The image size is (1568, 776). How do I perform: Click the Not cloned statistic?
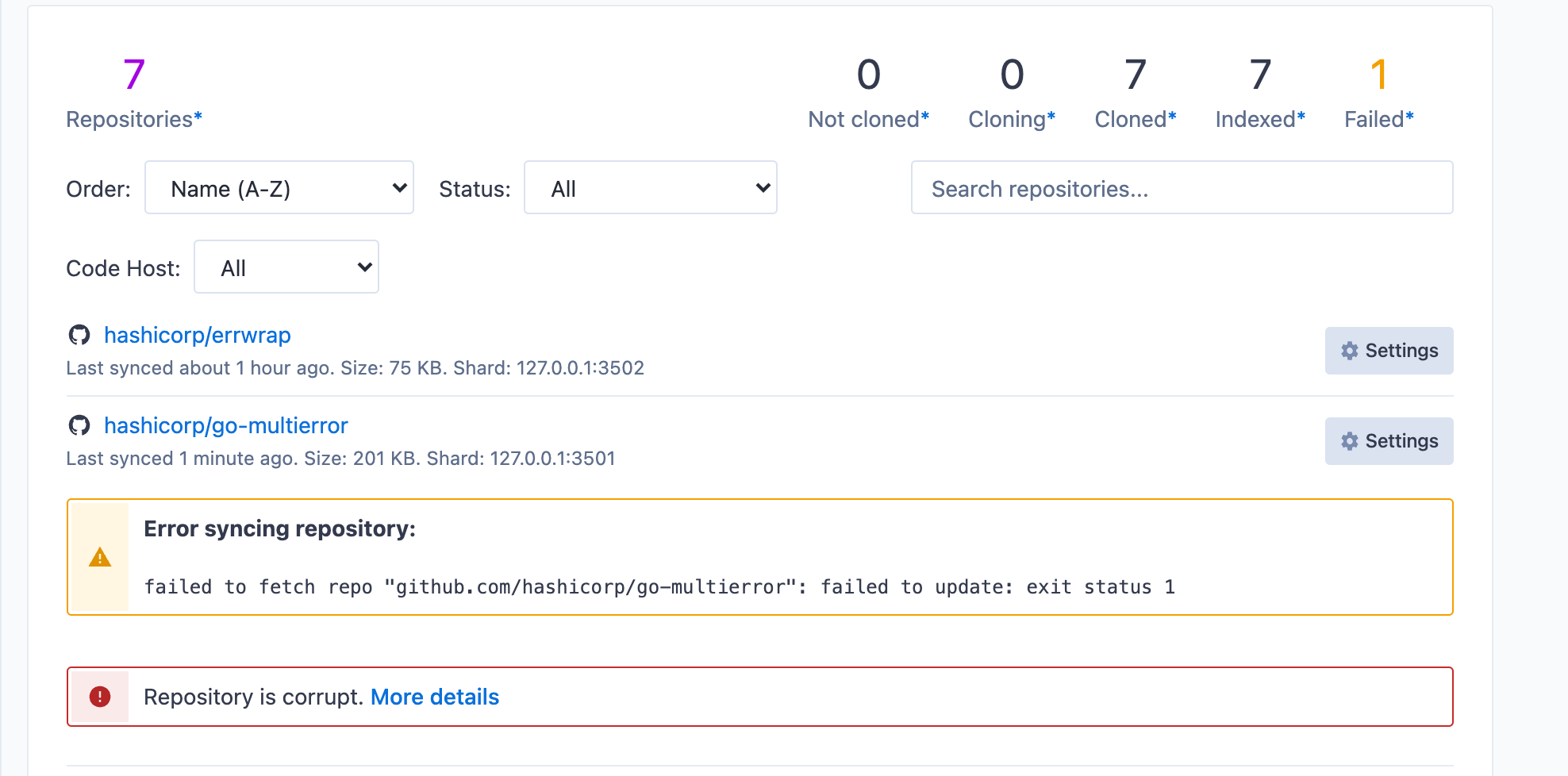tap(869, 92)
